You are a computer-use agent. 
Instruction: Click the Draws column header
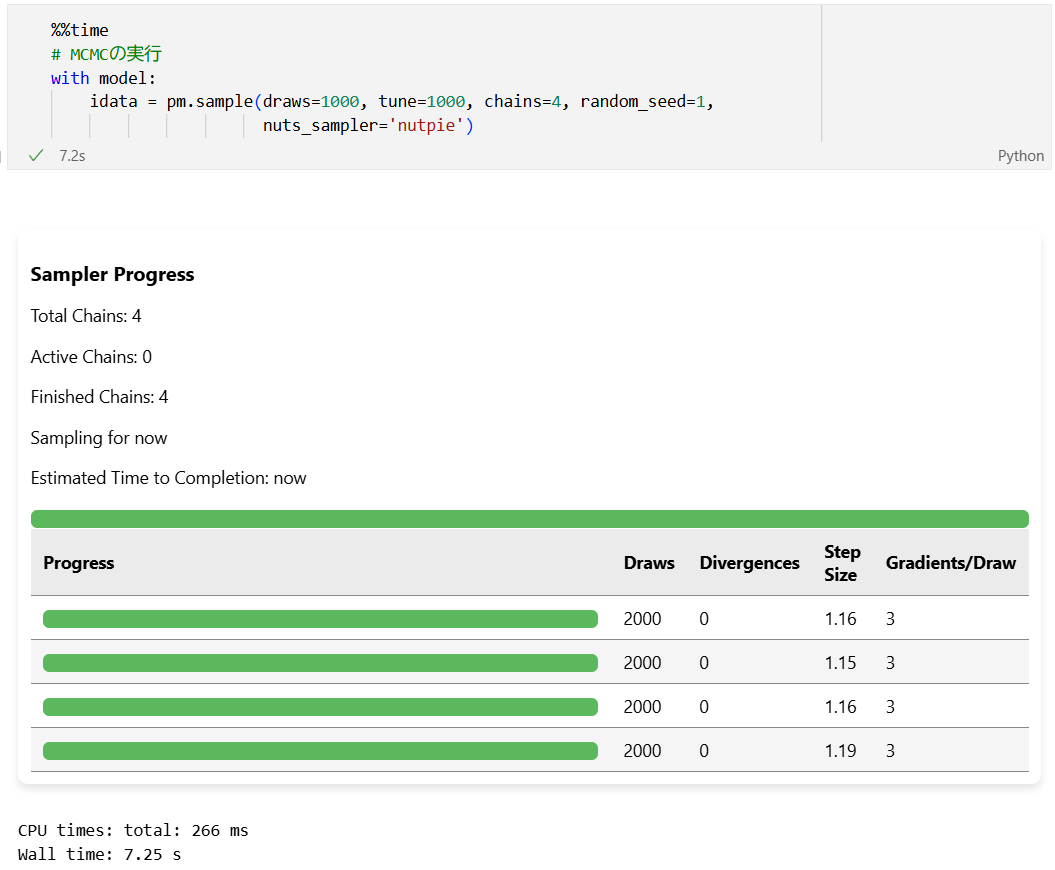(x=649, y=563)
